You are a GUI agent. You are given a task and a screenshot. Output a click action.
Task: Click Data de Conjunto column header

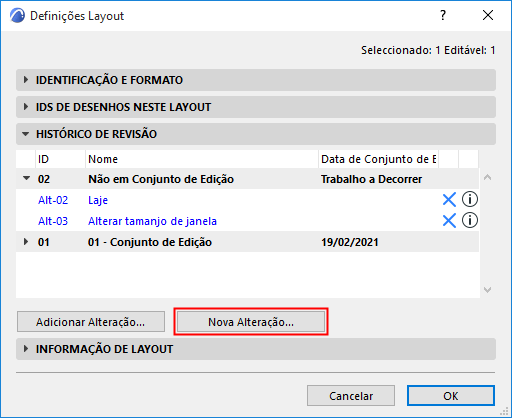(378, 159)
